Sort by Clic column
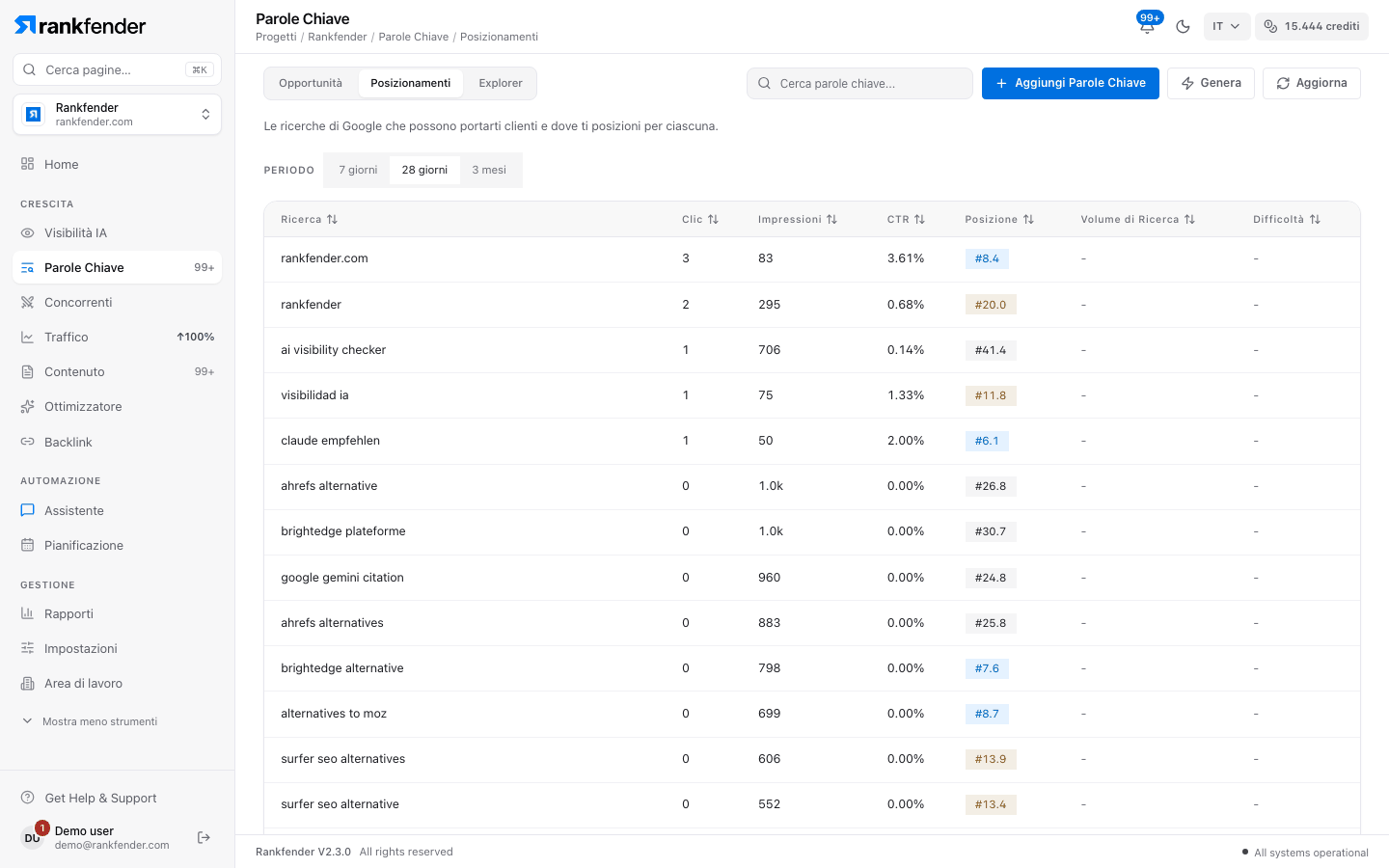Image resolution: width=1389 pixels, height=868 pixels. tap(700, 219)
